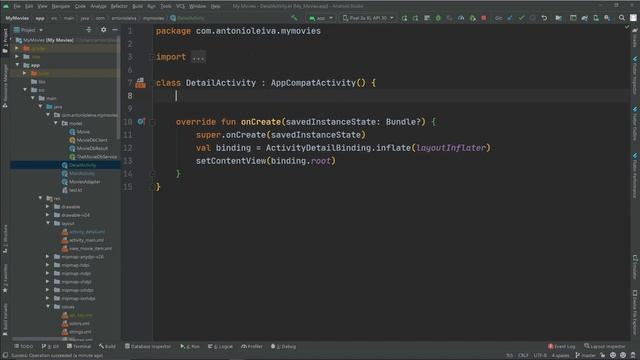Click the undo rollback arrow icon

pyautogui.click(x=544, y=18)
